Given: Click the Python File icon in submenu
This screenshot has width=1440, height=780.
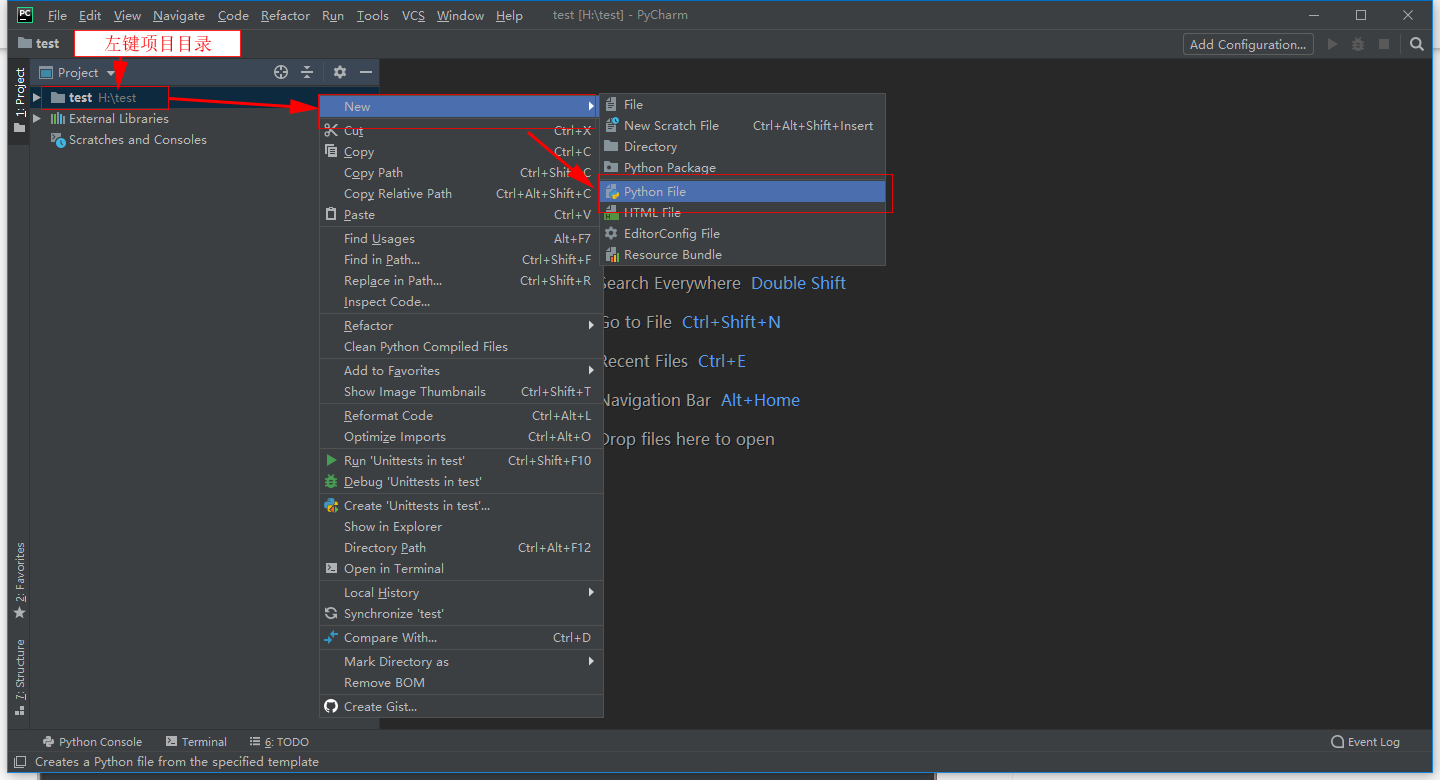Looking at the screenshot, I should (x=612, y=191).
